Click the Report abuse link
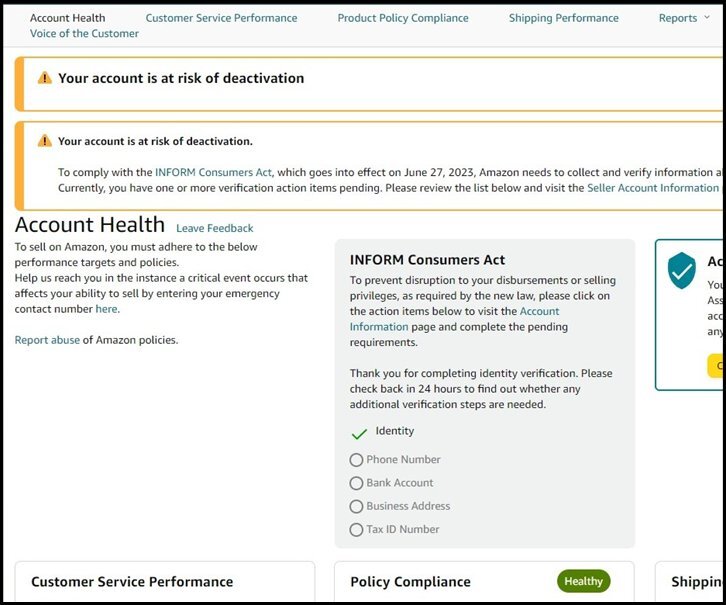Screen dimensions: 726x605 pyautogui.click(x=47, y=340)
